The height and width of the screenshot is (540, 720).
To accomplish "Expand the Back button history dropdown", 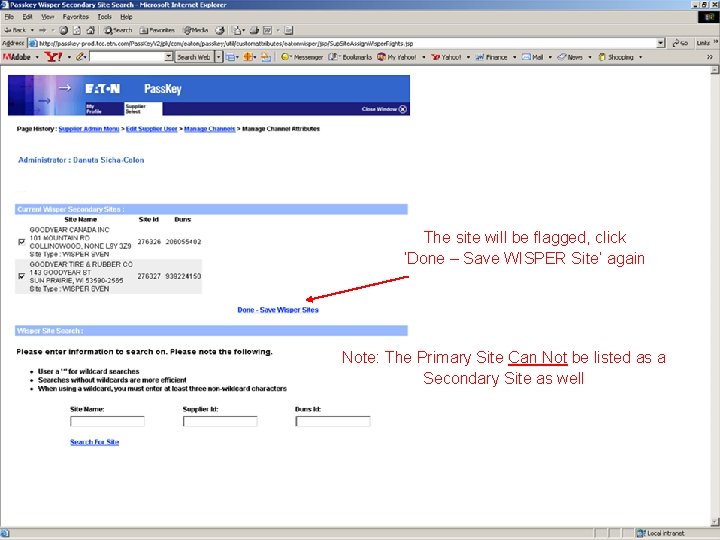I will [32, 30].
